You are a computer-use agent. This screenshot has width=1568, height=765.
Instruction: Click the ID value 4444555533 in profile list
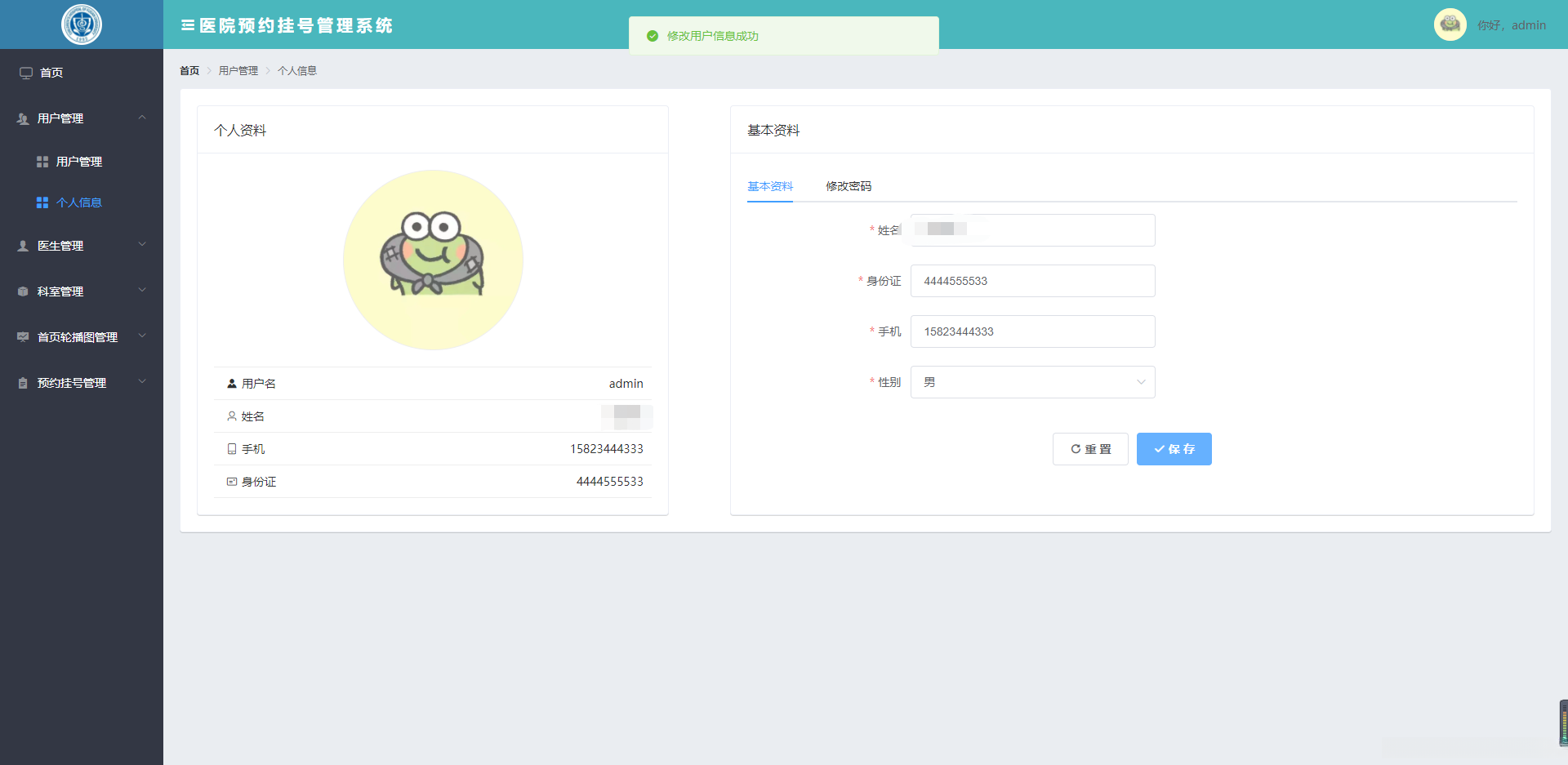point(610,482)
